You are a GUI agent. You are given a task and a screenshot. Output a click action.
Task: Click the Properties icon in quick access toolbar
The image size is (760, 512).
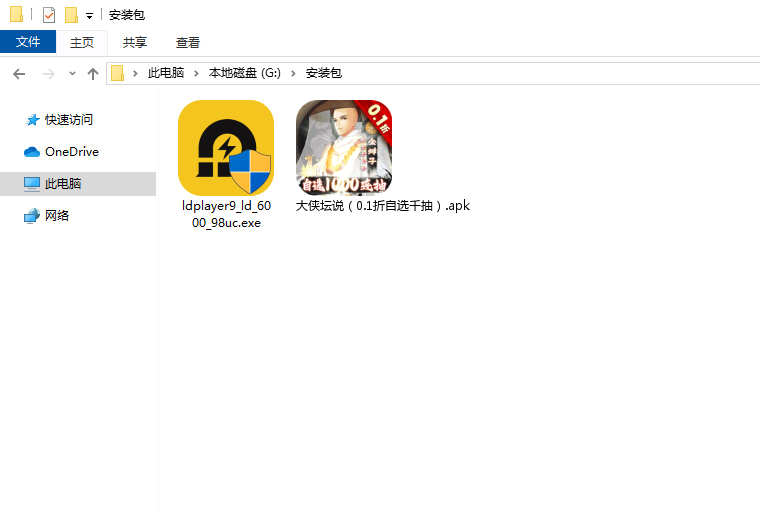[x=49, y=15]
